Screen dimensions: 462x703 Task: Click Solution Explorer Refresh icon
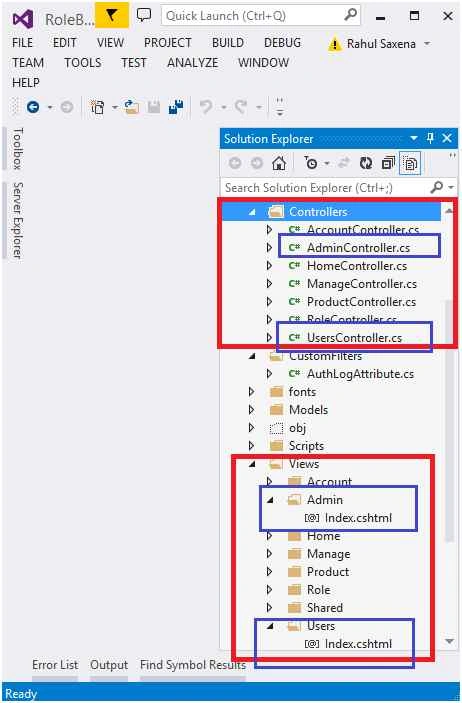(x=366, y=163)
